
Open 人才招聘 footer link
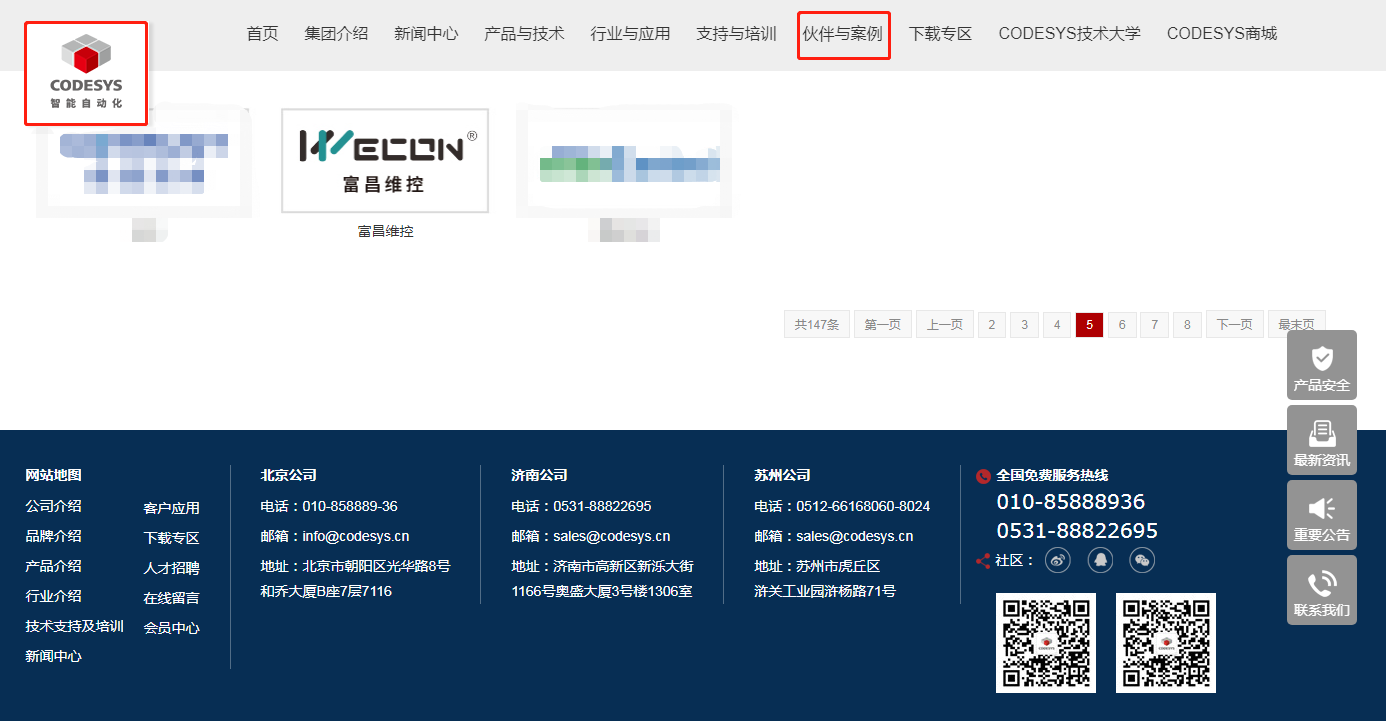(x=171, y=568)
